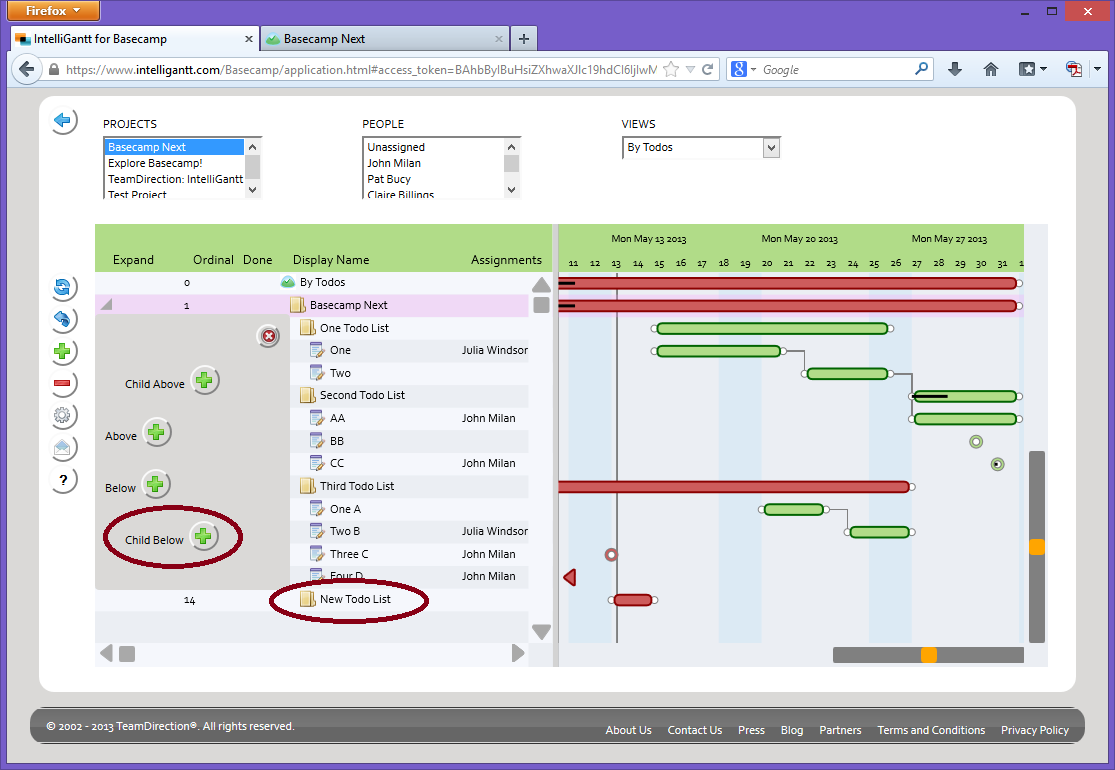Click the Firefox home icon
This screenshot has height=770, width=1115.
click(991, 69)
